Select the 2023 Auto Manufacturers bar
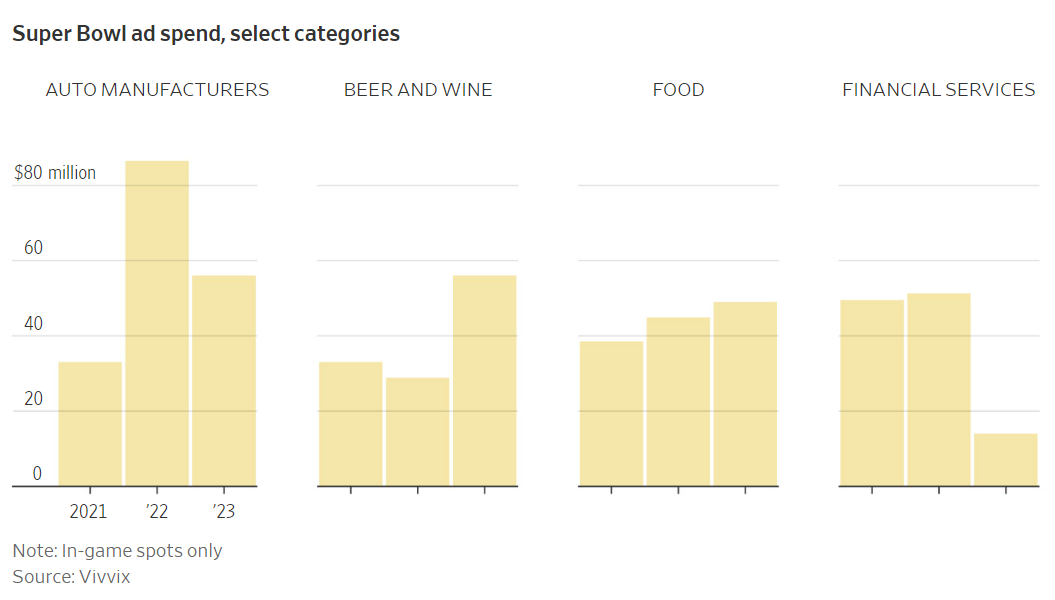Viewport: 1055px width, 600px height. [x=224, y=381]
